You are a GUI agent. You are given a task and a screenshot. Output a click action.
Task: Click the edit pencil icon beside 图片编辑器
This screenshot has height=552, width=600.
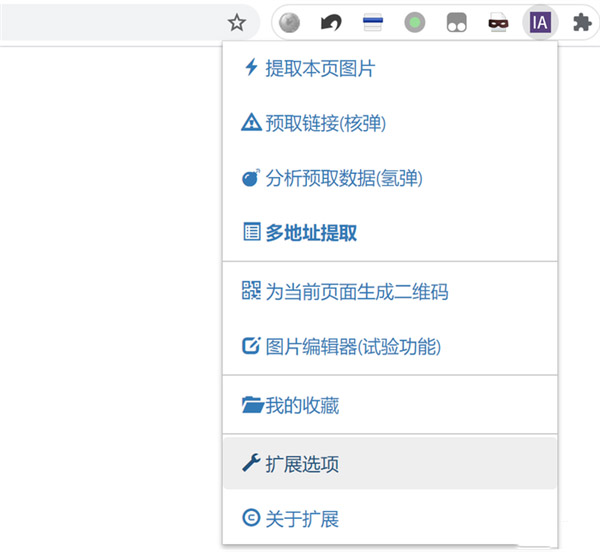[251, 345]
